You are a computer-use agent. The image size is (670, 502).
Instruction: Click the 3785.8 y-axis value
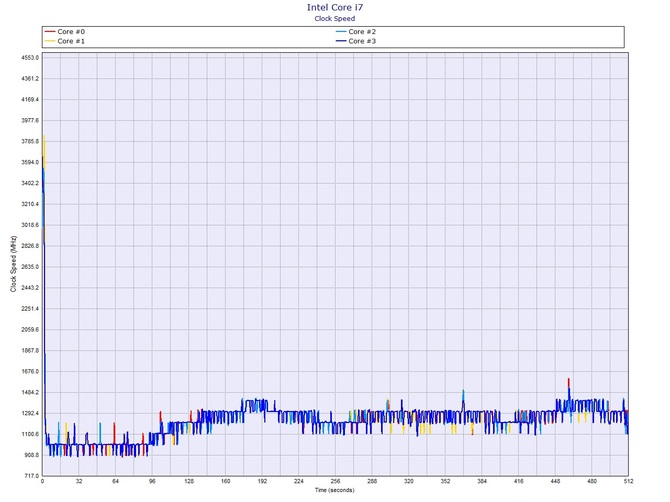point(30,141)
